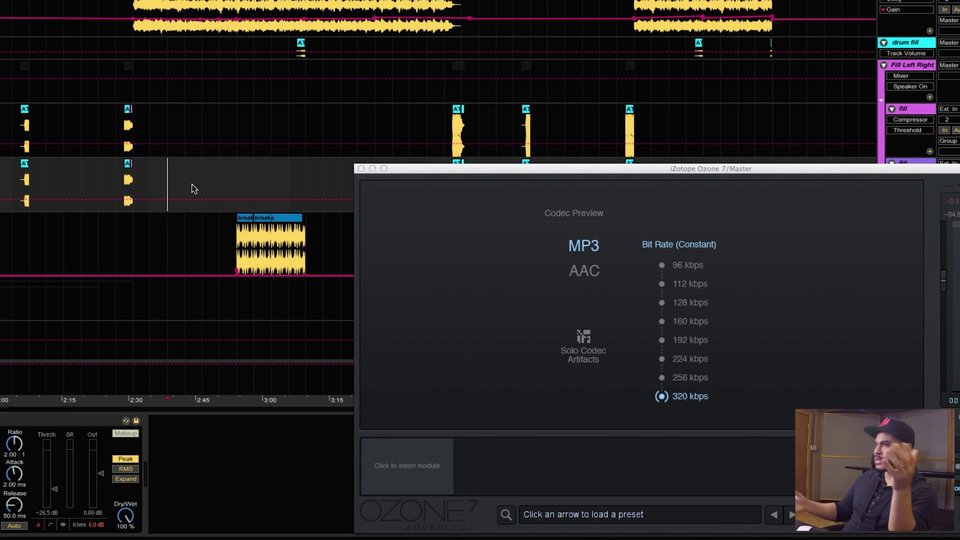Click the Compressor save preset icon
960x540 pixels.
tap(136, 421)
